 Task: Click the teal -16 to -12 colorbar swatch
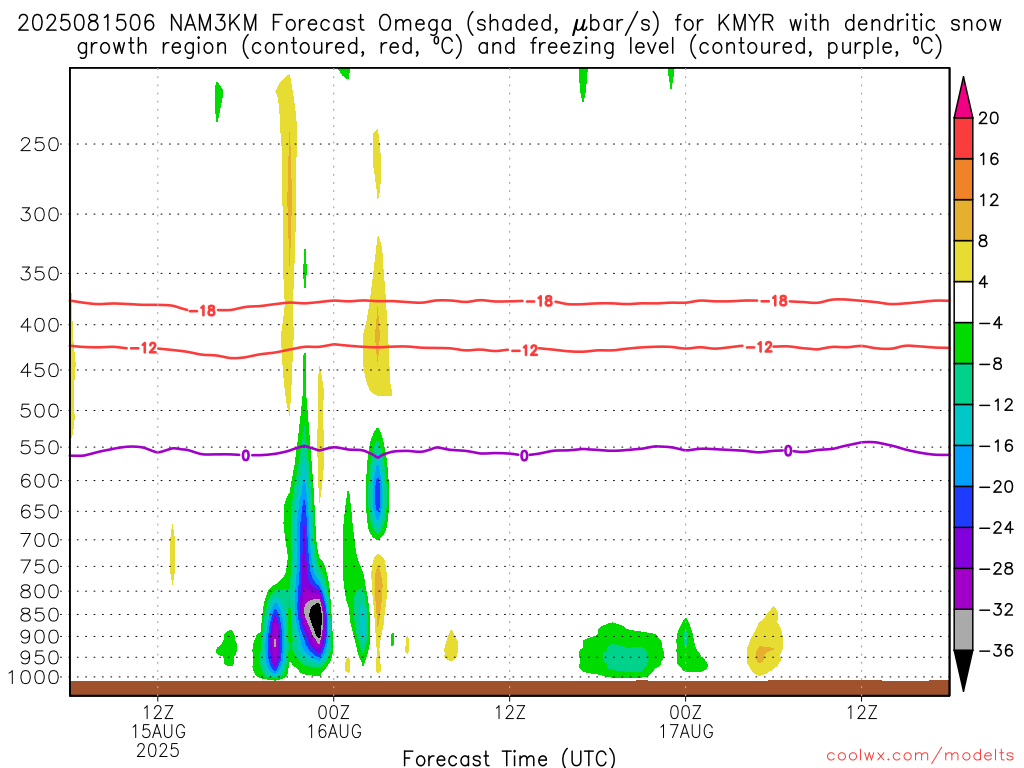pos(963,425)
